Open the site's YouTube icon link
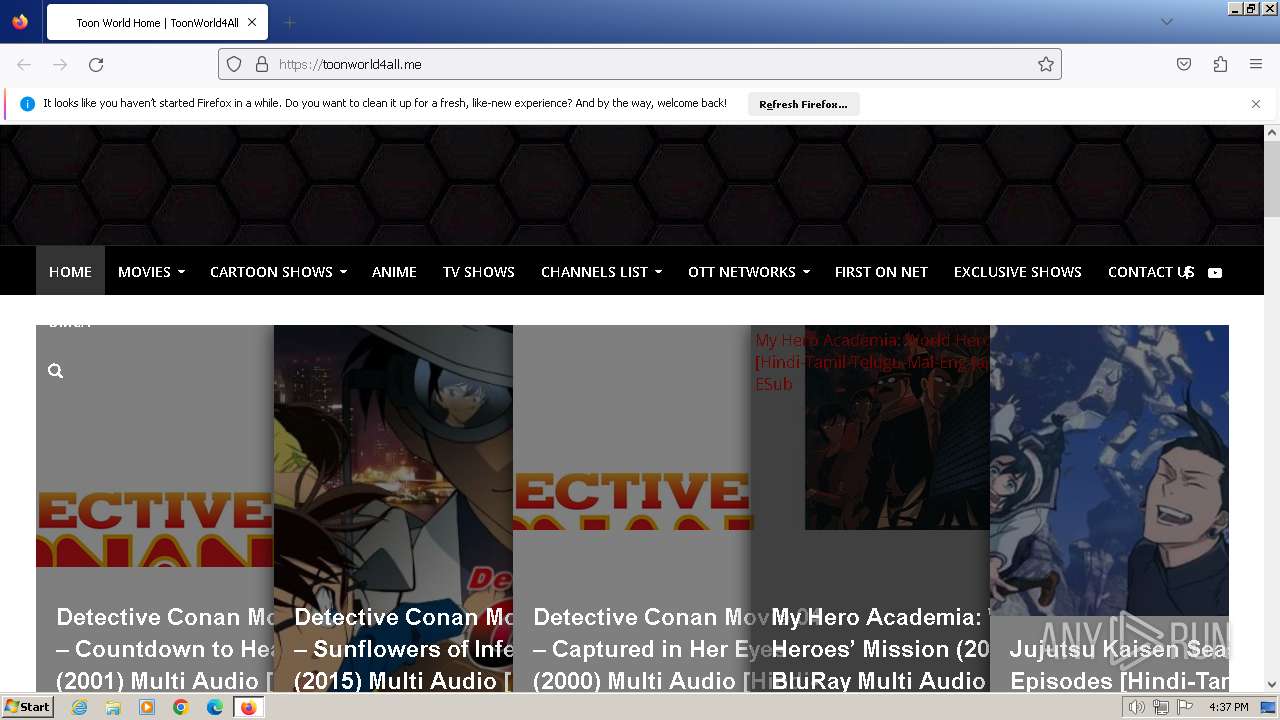The width and height of the screenshot is (1280, 720). tap(1215, 272)
